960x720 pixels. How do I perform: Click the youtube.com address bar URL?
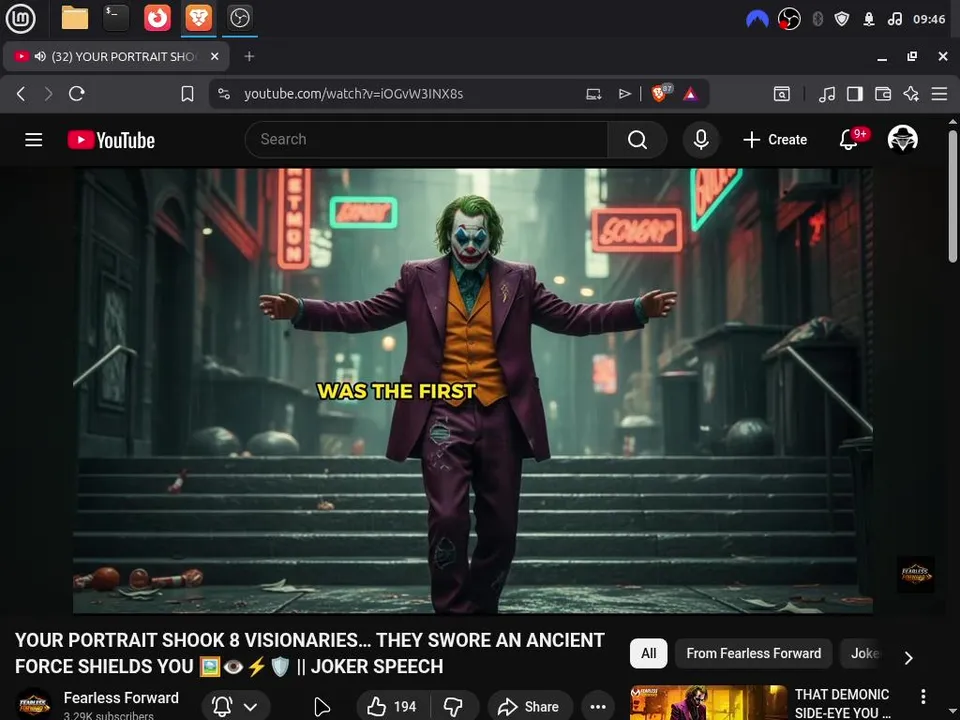[353, 94]
